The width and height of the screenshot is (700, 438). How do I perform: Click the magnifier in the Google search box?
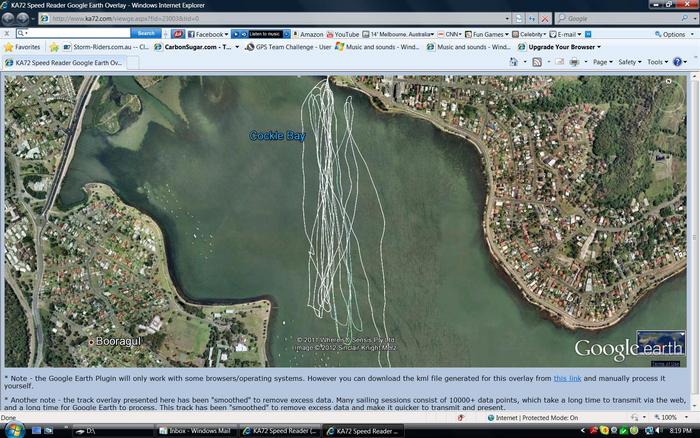click(684, 18)
